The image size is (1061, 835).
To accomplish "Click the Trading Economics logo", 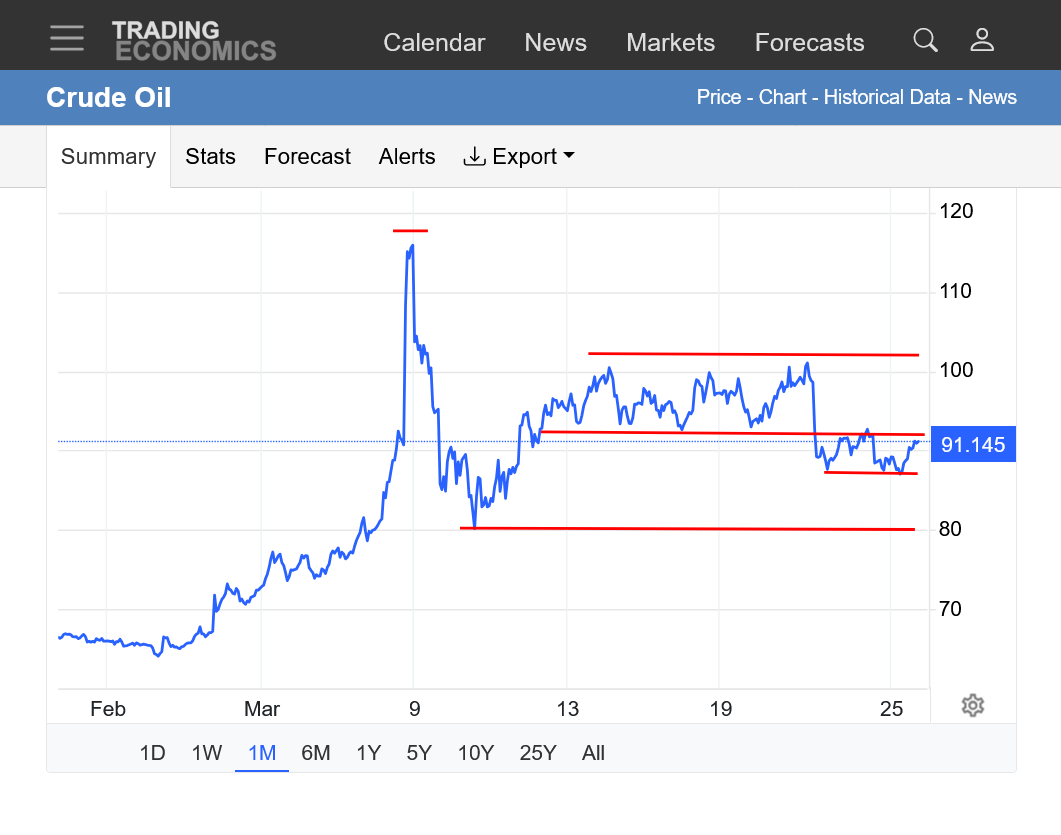I will point(193,41).
